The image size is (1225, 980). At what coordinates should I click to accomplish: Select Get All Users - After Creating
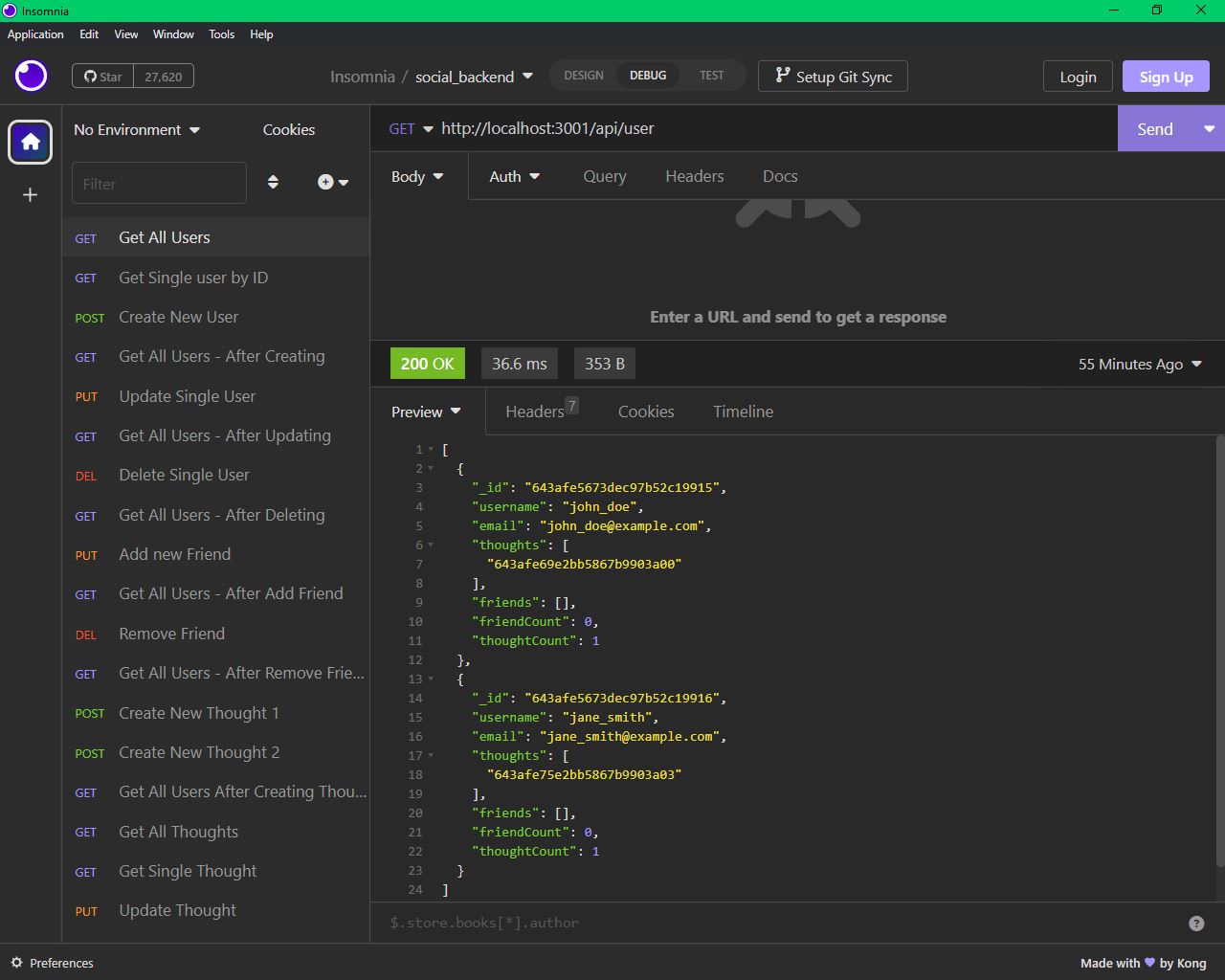coord(216,356)
